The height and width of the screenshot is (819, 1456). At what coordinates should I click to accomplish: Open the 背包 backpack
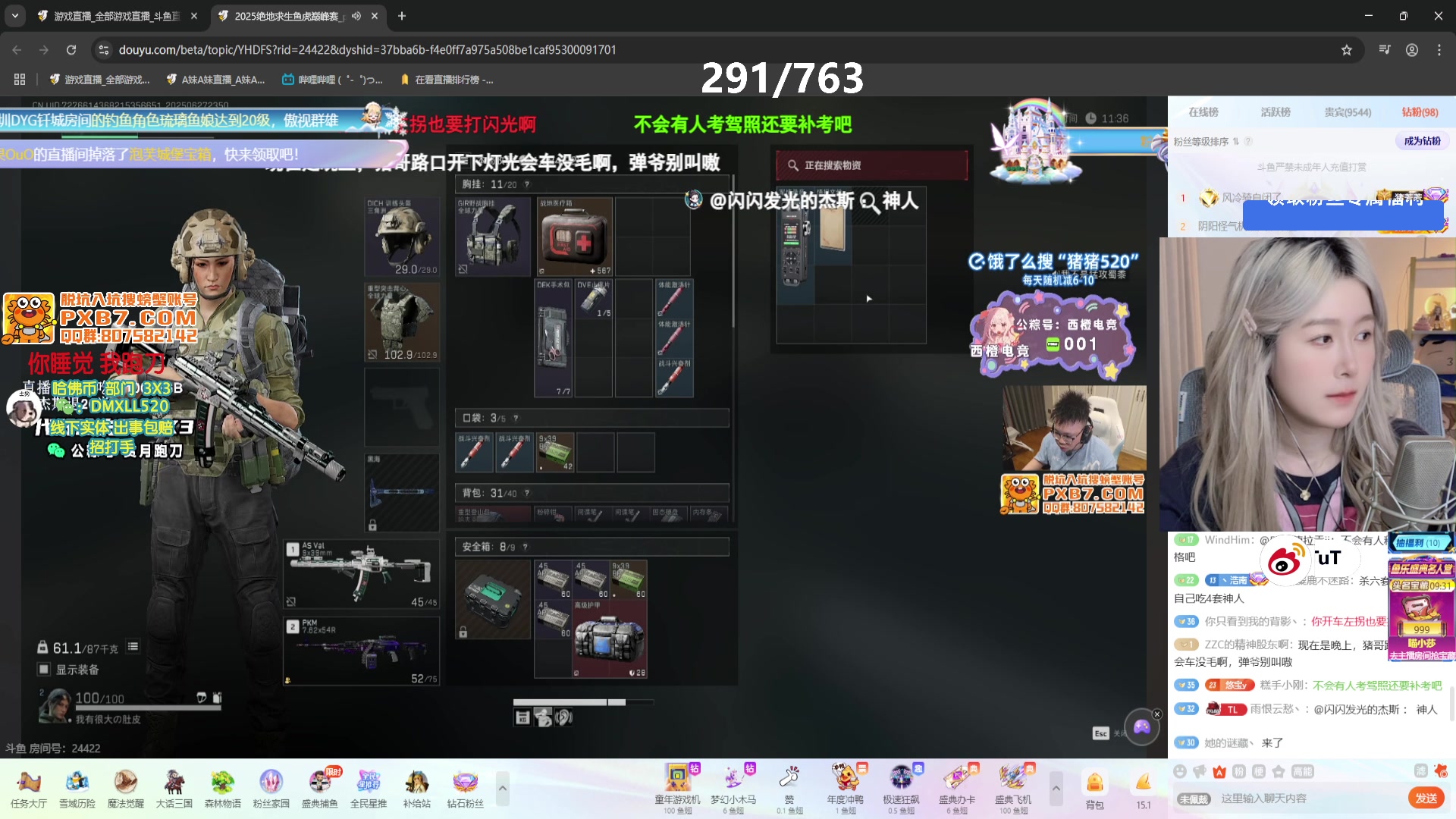point(1094,790)
